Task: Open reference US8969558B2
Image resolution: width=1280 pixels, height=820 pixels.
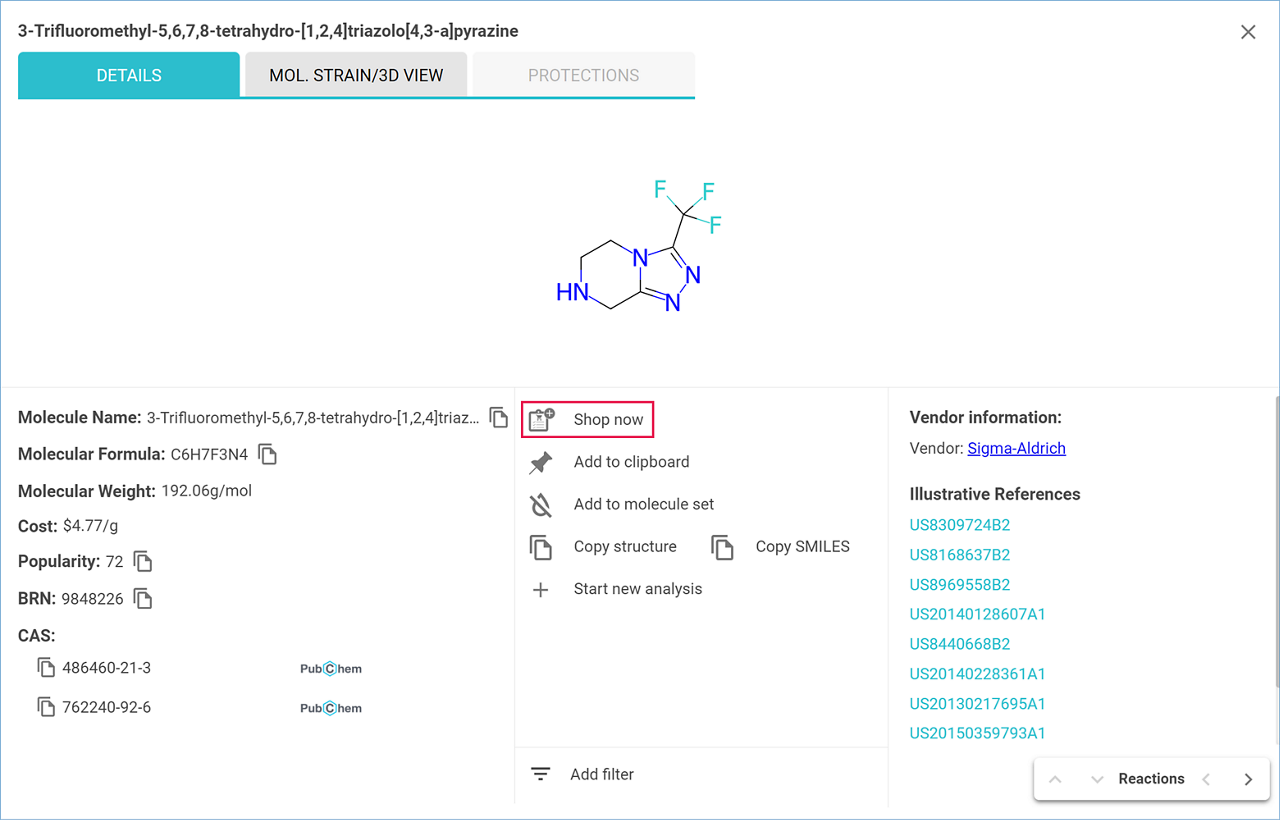Action: click(960, 584)
